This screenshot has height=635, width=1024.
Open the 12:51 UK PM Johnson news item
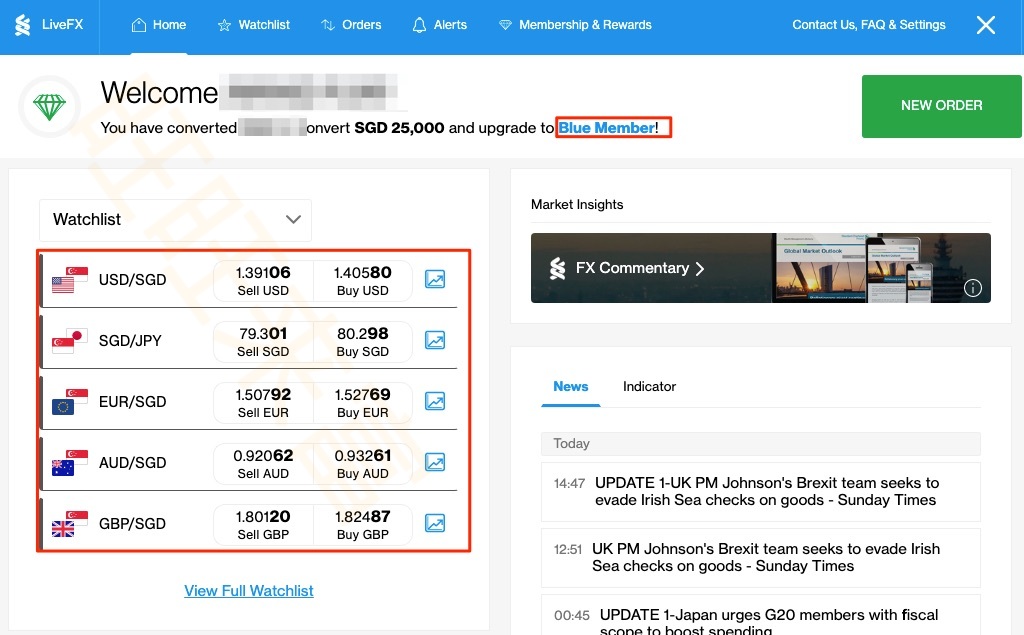(x=761, y=558)
